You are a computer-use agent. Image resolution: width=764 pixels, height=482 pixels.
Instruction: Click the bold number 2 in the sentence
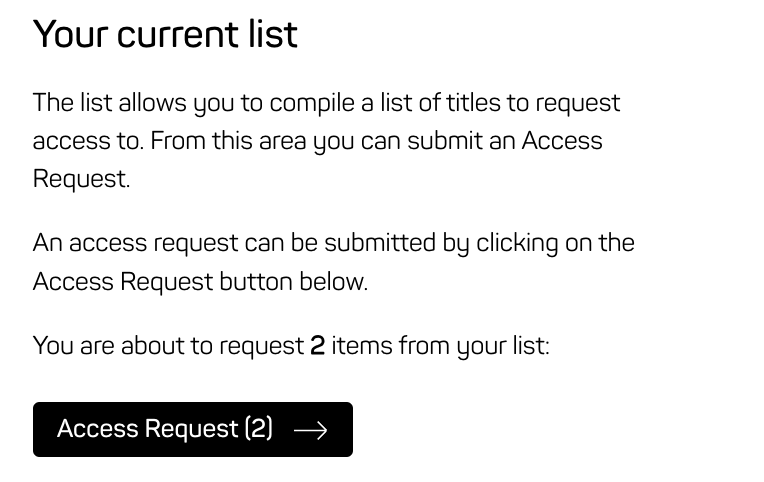(x=317, y=346)
